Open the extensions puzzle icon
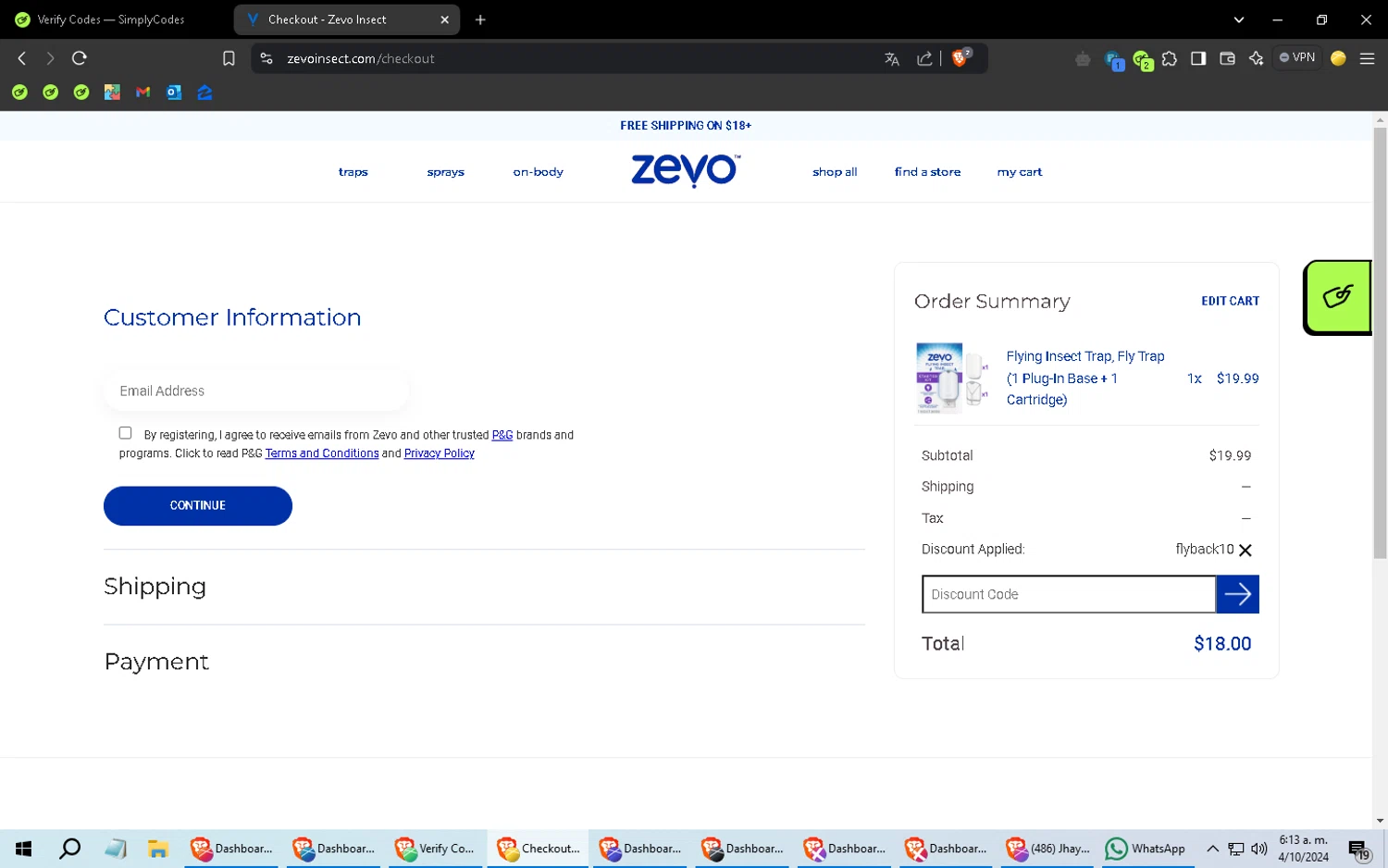The height and width of the screenshot is (868, 1388). click(x=1170, y=58)
